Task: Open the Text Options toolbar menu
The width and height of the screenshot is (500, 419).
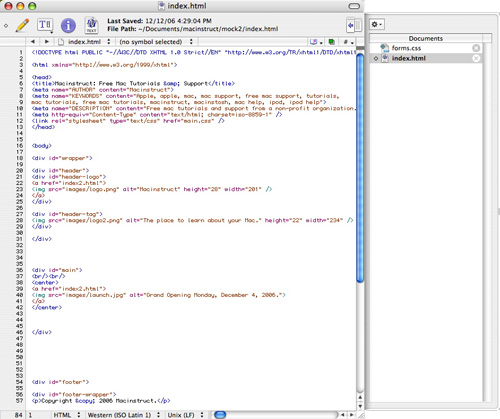Action: click(45, 25)
